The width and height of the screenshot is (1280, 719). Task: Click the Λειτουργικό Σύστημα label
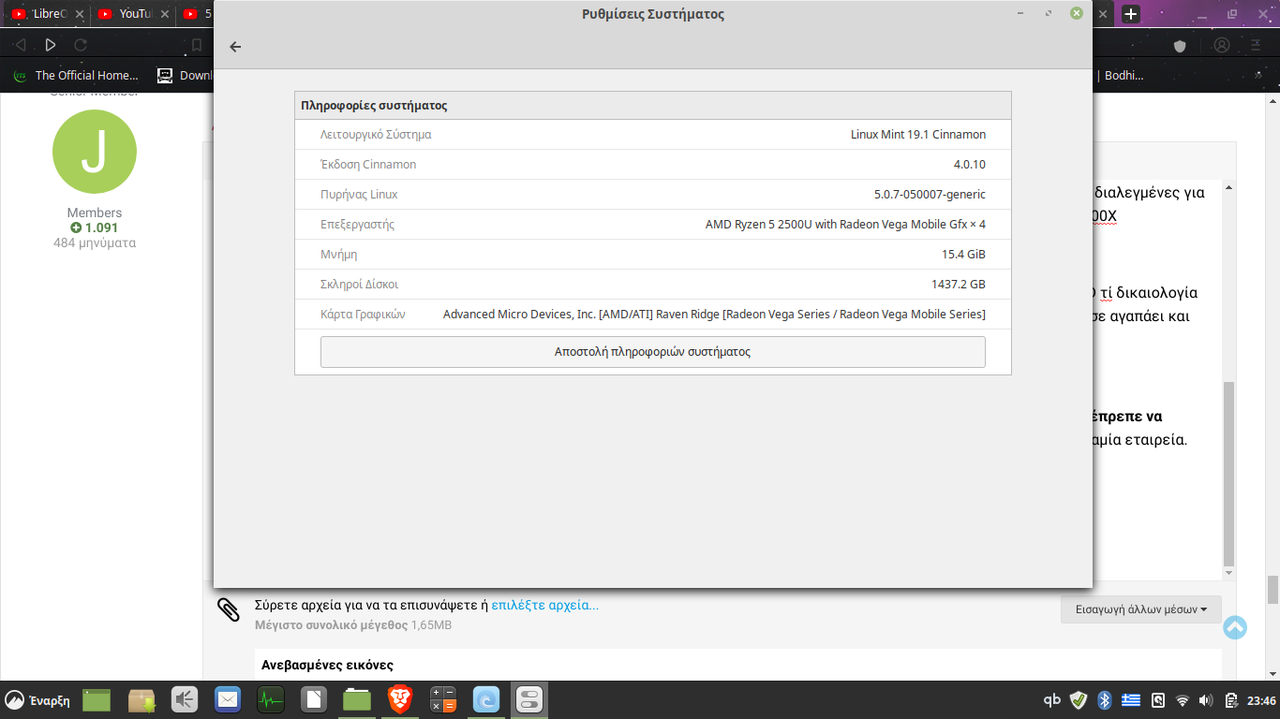coord(376,134)
